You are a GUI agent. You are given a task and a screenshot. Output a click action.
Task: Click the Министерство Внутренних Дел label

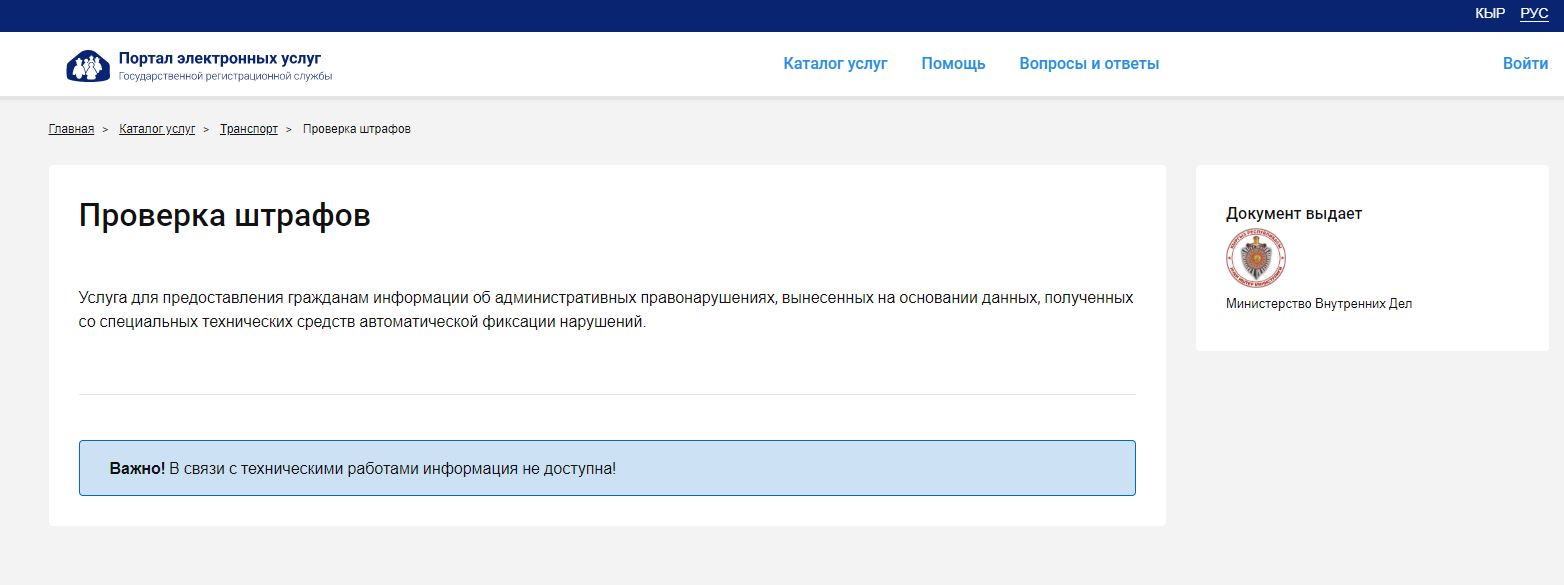point(1318,304)
